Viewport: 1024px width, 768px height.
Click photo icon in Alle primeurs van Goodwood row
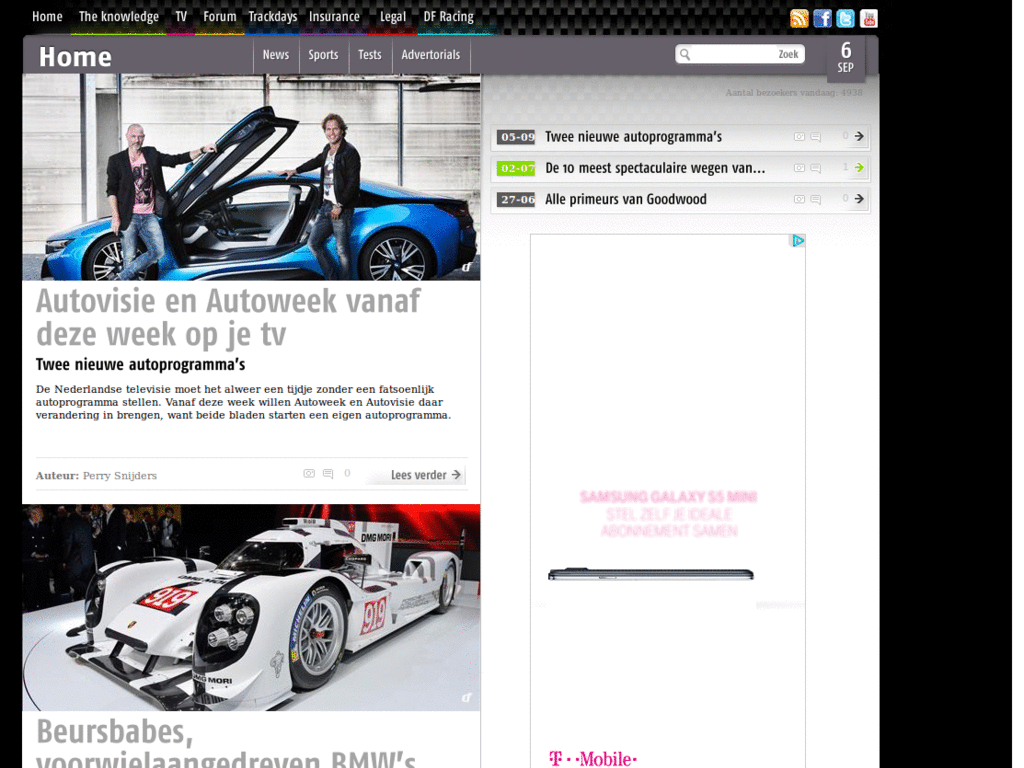[x=799, y=199]
